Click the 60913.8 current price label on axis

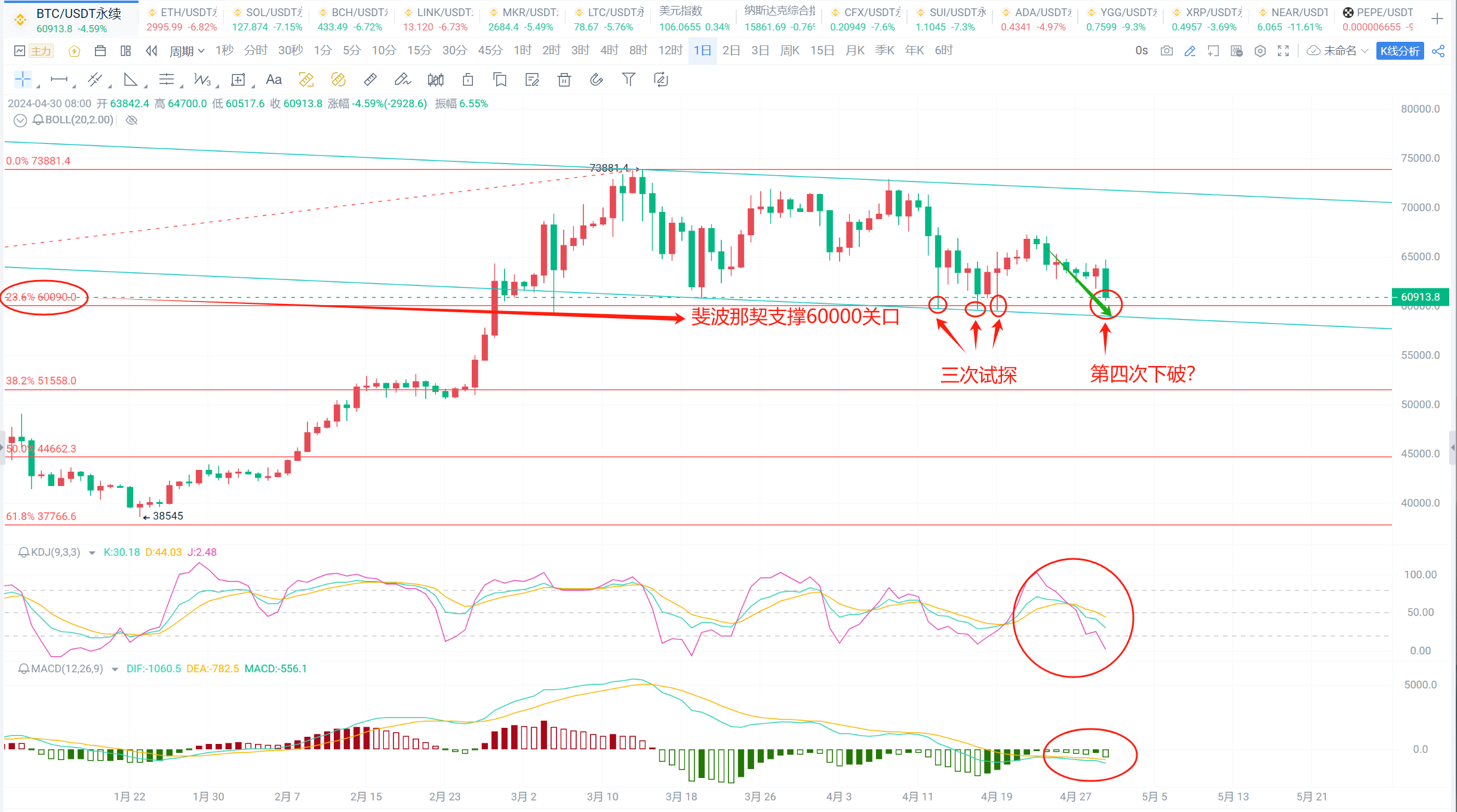tap(1420, 297)
